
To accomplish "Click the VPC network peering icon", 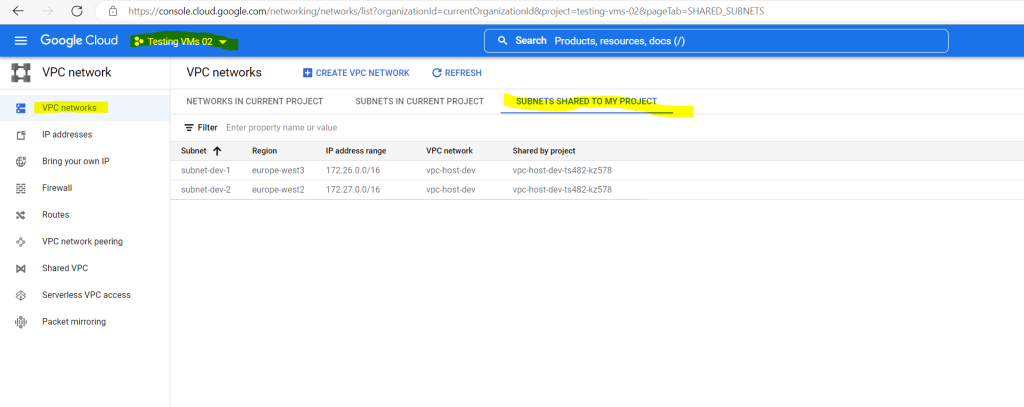I will pos(21,242).
